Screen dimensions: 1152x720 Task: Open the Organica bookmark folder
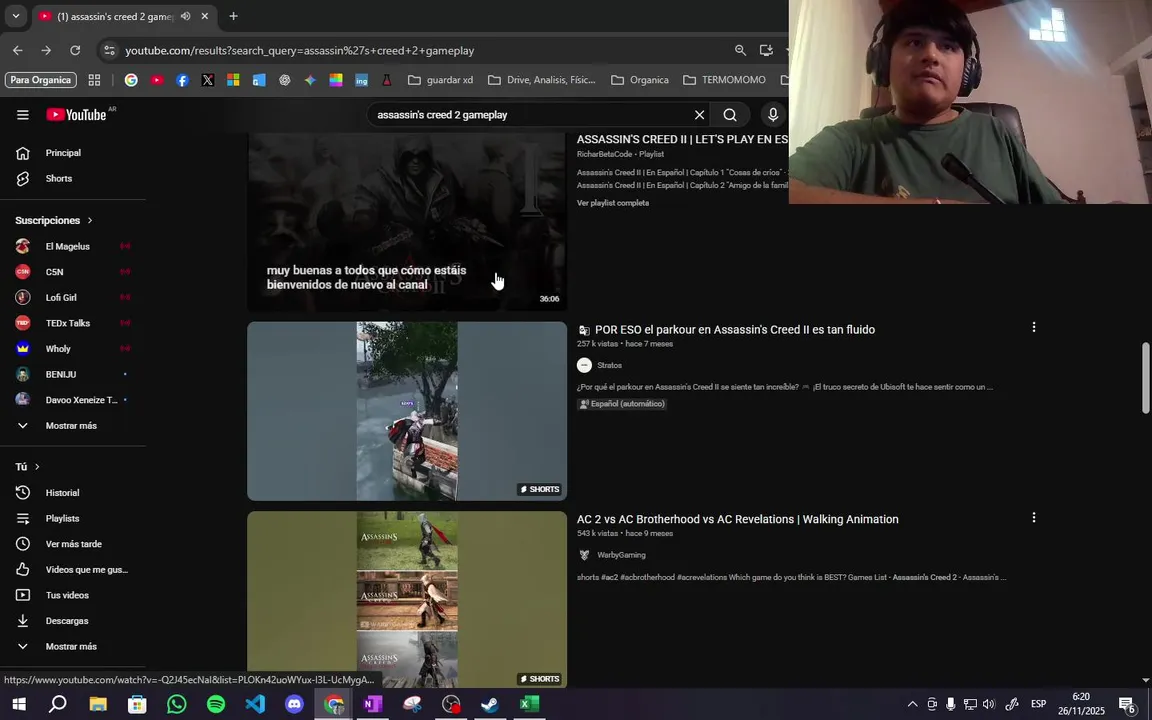[x=640, y=80]
